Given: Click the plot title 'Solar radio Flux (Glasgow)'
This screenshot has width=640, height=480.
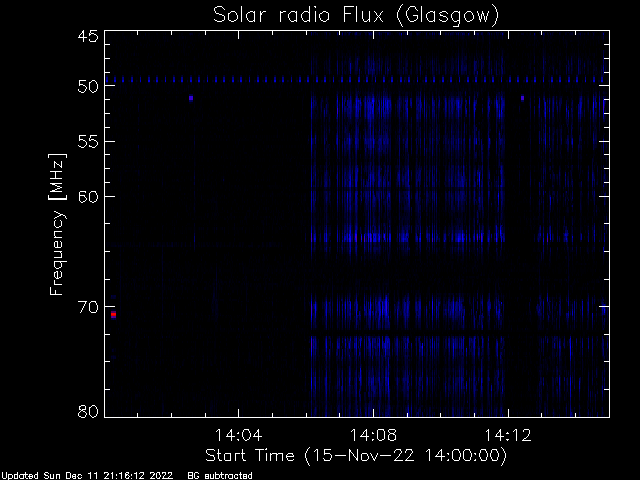Looking at the screenshot, I should click(x=356, y=16).
